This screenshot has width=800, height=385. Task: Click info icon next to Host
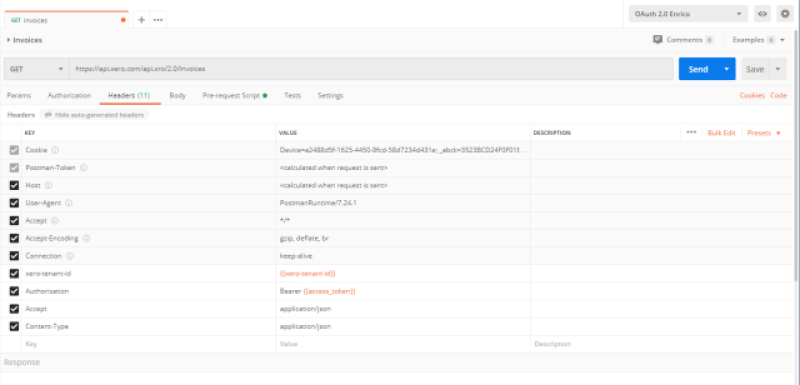[x=48, y=185]
